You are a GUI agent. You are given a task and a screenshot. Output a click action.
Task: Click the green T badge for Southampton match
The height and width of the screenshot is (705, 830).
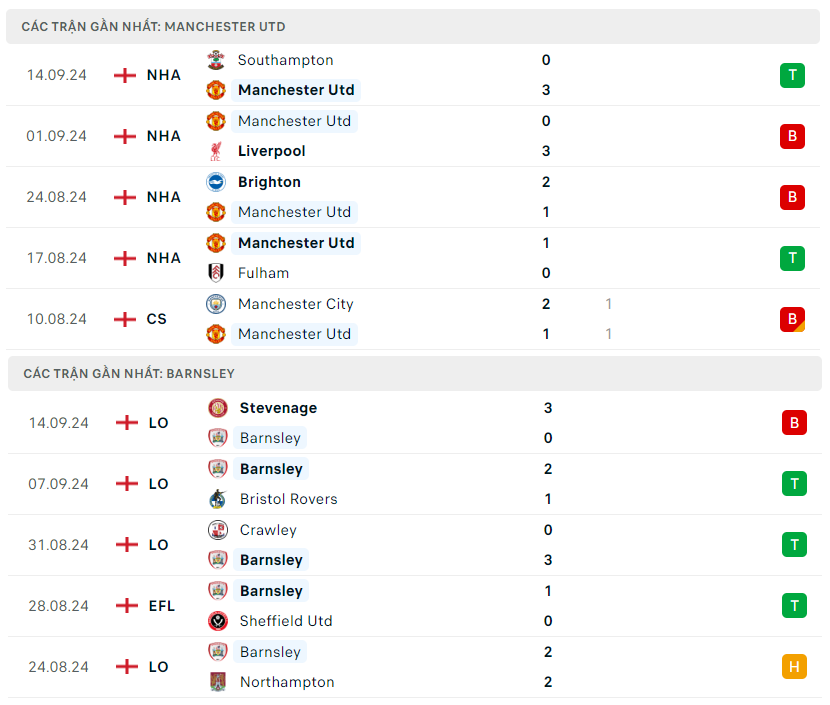[x=792, y=75]
